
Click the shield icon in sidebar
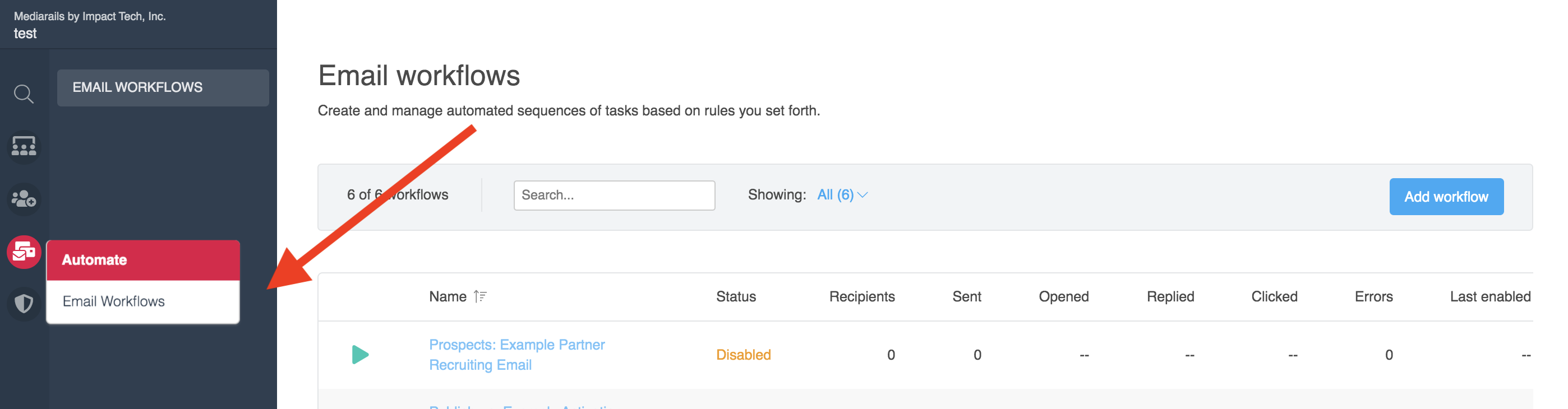coord(24,303)
